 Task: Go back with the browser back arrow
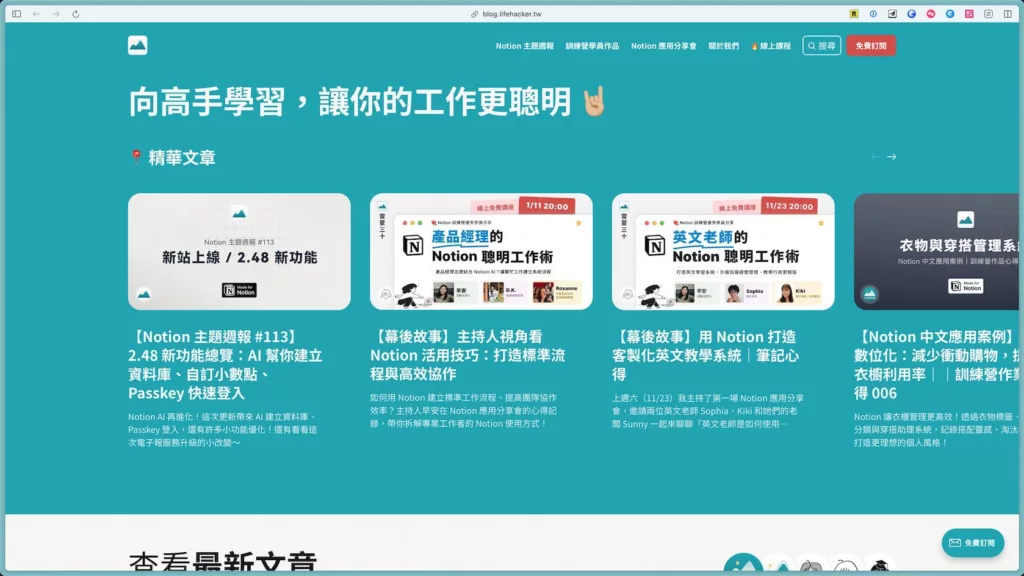coord(37,14)
